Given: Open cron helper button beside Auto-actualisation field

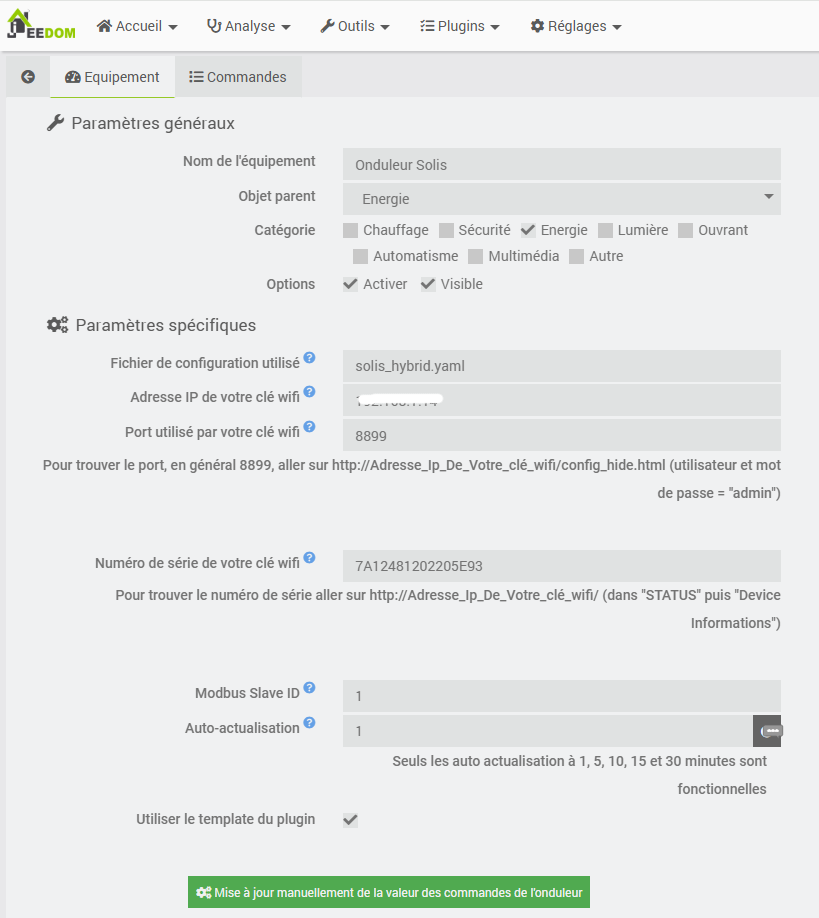Looking at the screenshot, I should click(x=767, y=731).
